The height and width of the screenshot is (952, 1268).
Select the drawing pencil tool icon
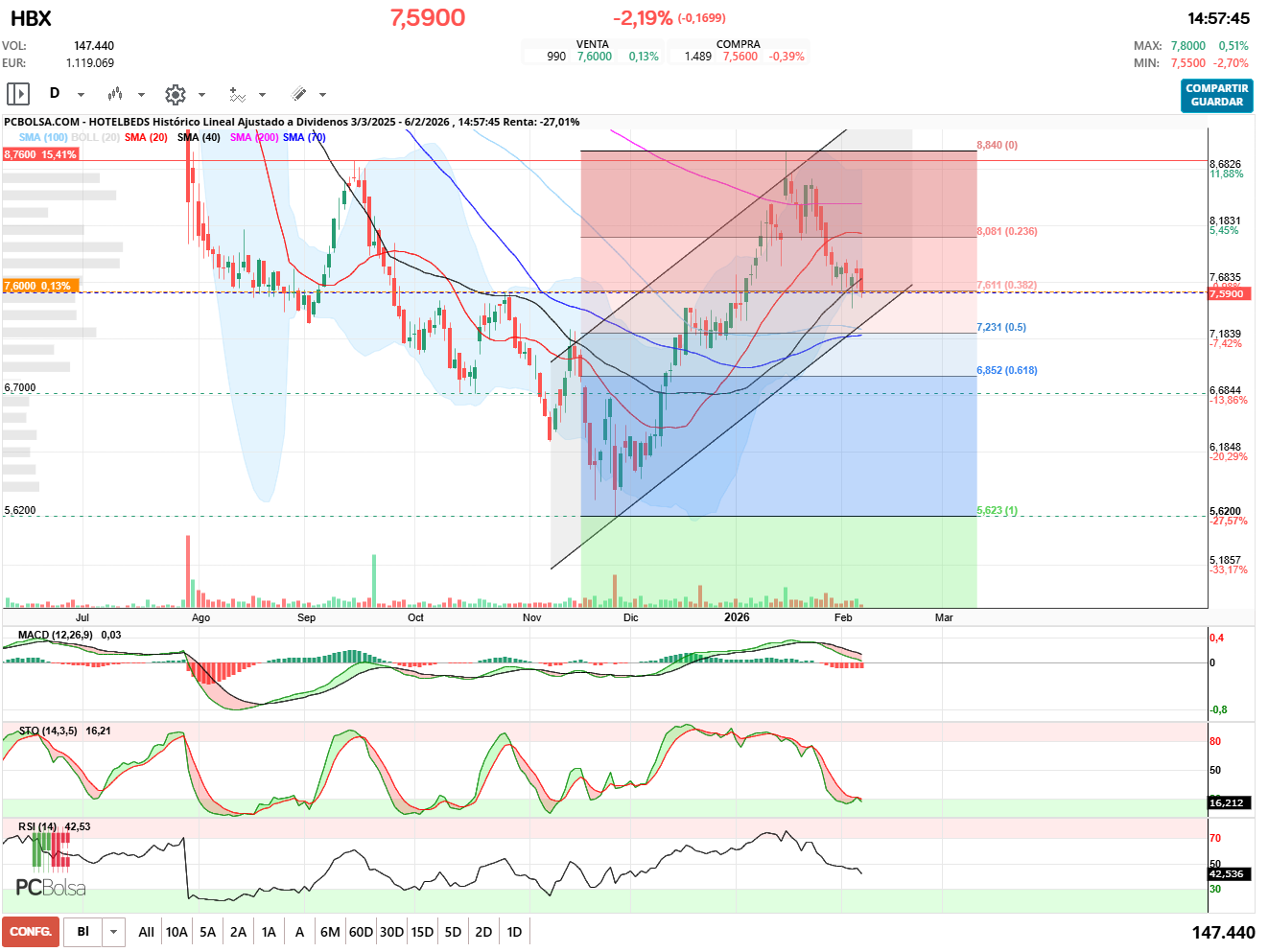tap(298, 94)
